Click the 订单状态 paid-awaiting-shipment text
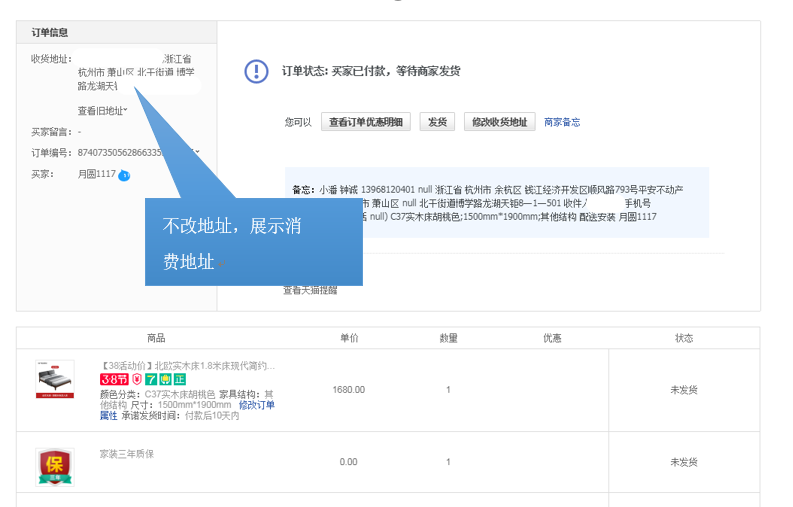The width and height of the screenshot is (793, 507). click(371, 71)
